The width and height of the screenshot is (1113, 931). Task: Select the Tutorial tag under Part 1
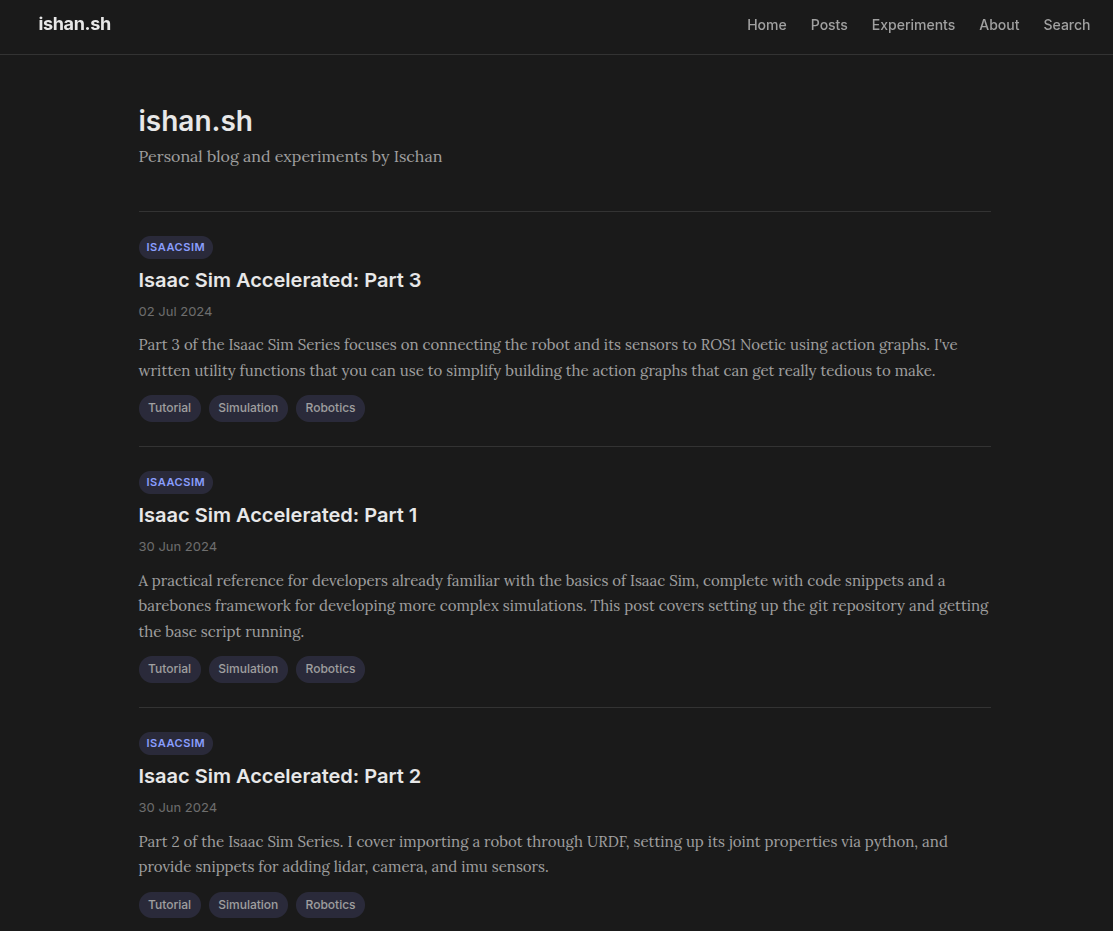point(170,669)
